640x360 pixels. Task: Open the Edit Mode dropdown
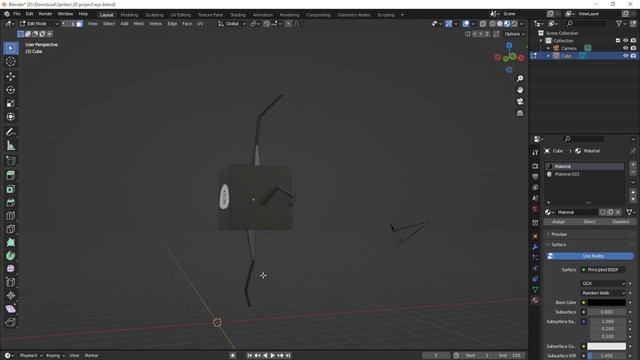[39, 24]
